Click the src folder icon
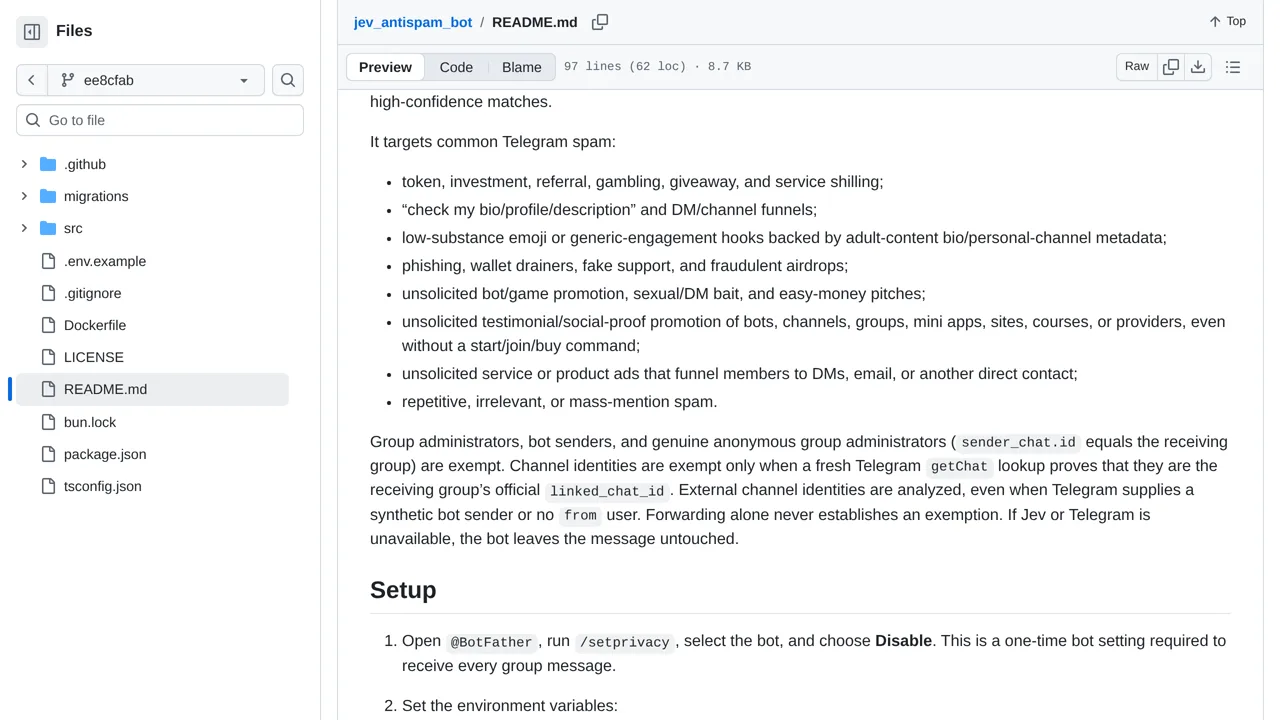Screen dimensions: 1280x720 pos(48,228)
